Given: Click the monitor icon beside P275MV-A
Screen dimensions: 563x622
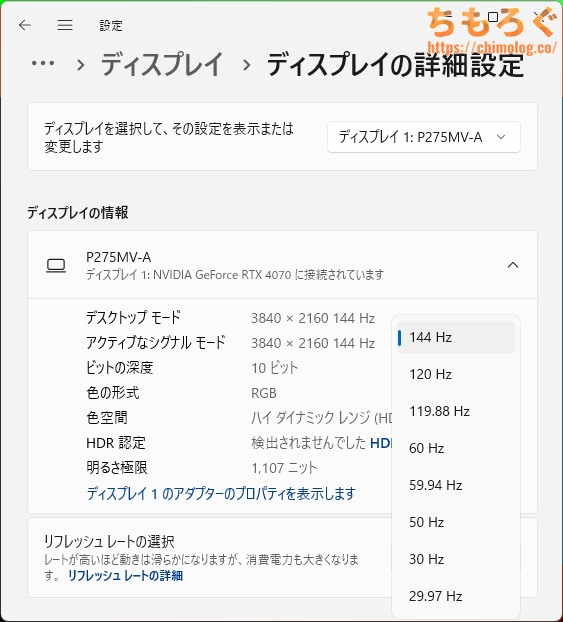Looking at the screenshot, I should coord(56,265).
